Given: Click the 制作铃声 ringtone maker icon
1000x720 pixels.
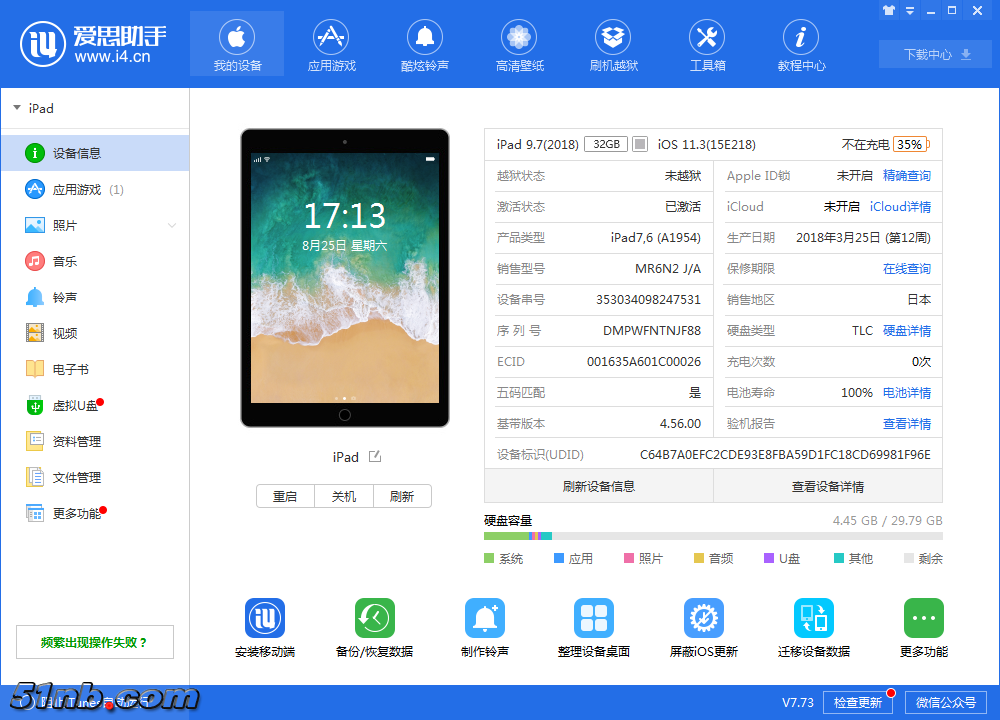Looking at the screenshot, I should (x=484, y=617).
